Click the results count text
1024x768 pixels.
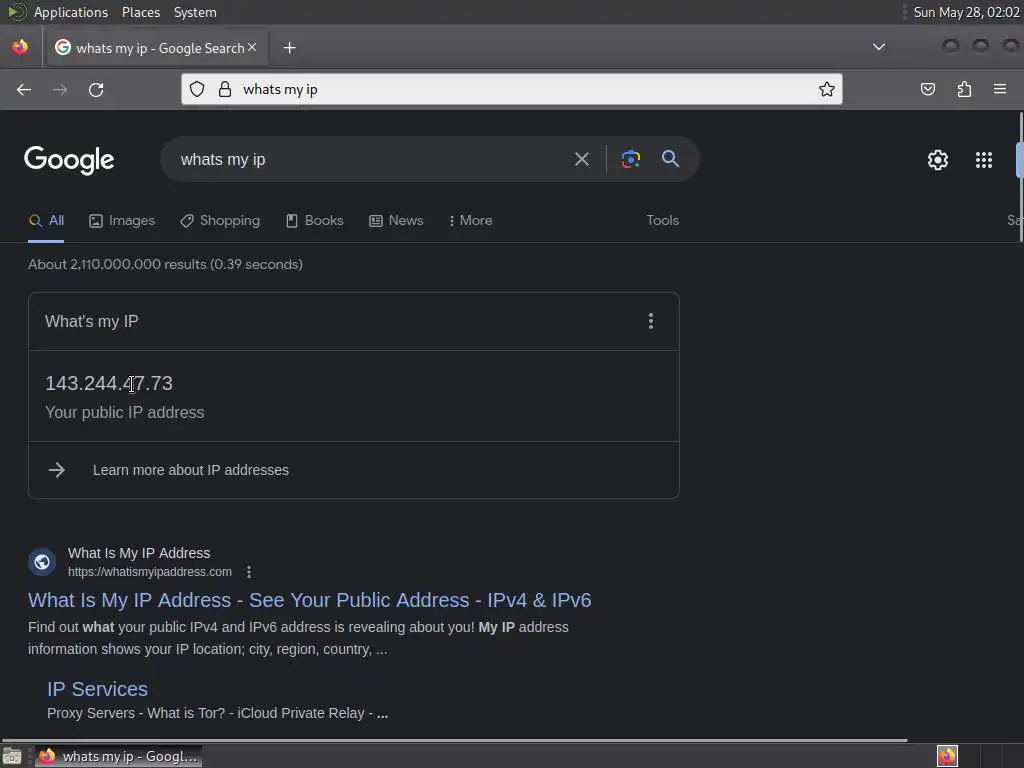coord(165,264)
